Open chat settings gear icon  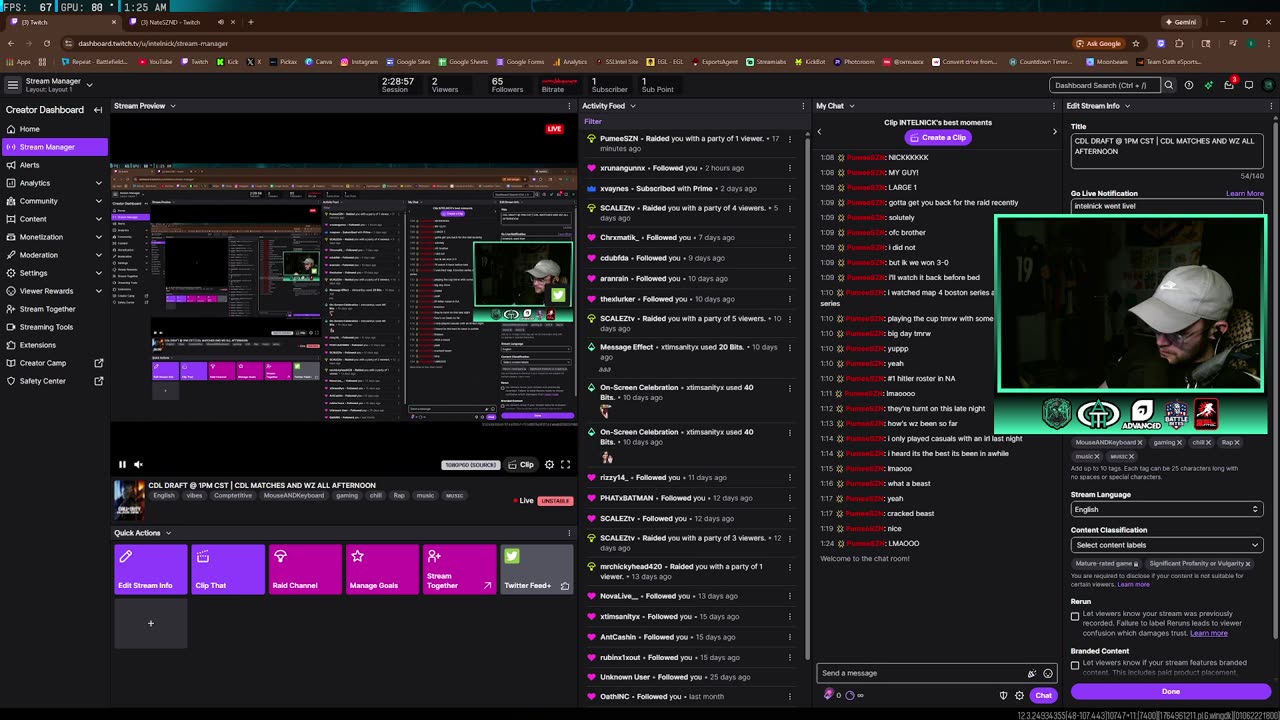click(1019, 695)
